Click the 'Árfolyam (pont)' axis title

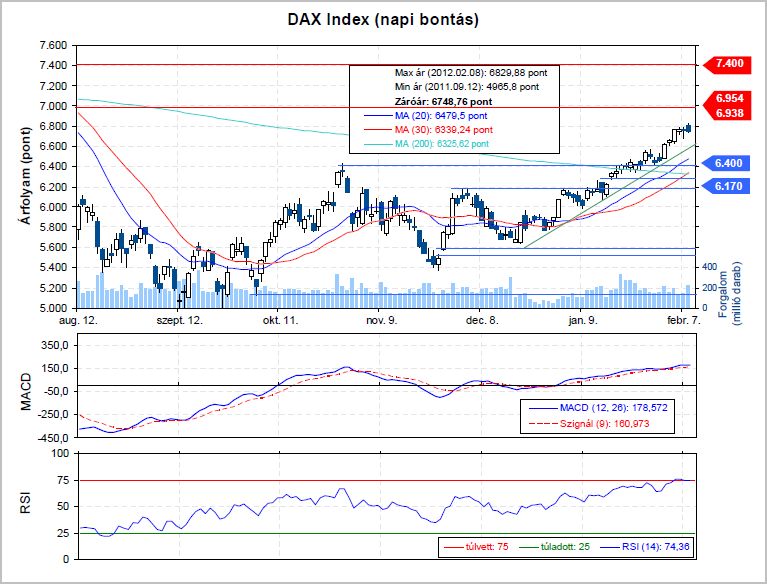(25, 176)
